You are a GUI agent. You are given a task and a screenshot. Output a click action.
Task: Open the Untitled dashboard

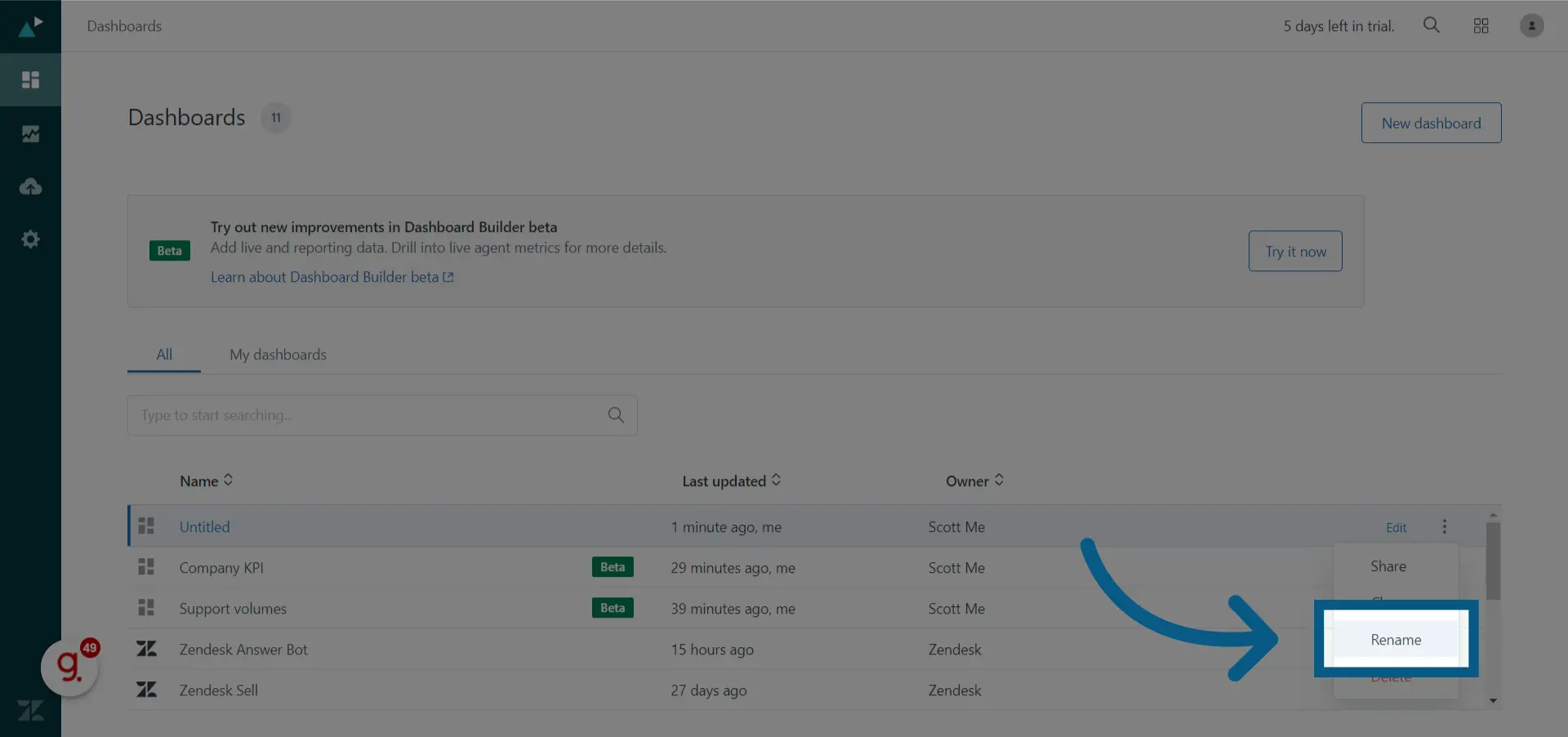204,527
